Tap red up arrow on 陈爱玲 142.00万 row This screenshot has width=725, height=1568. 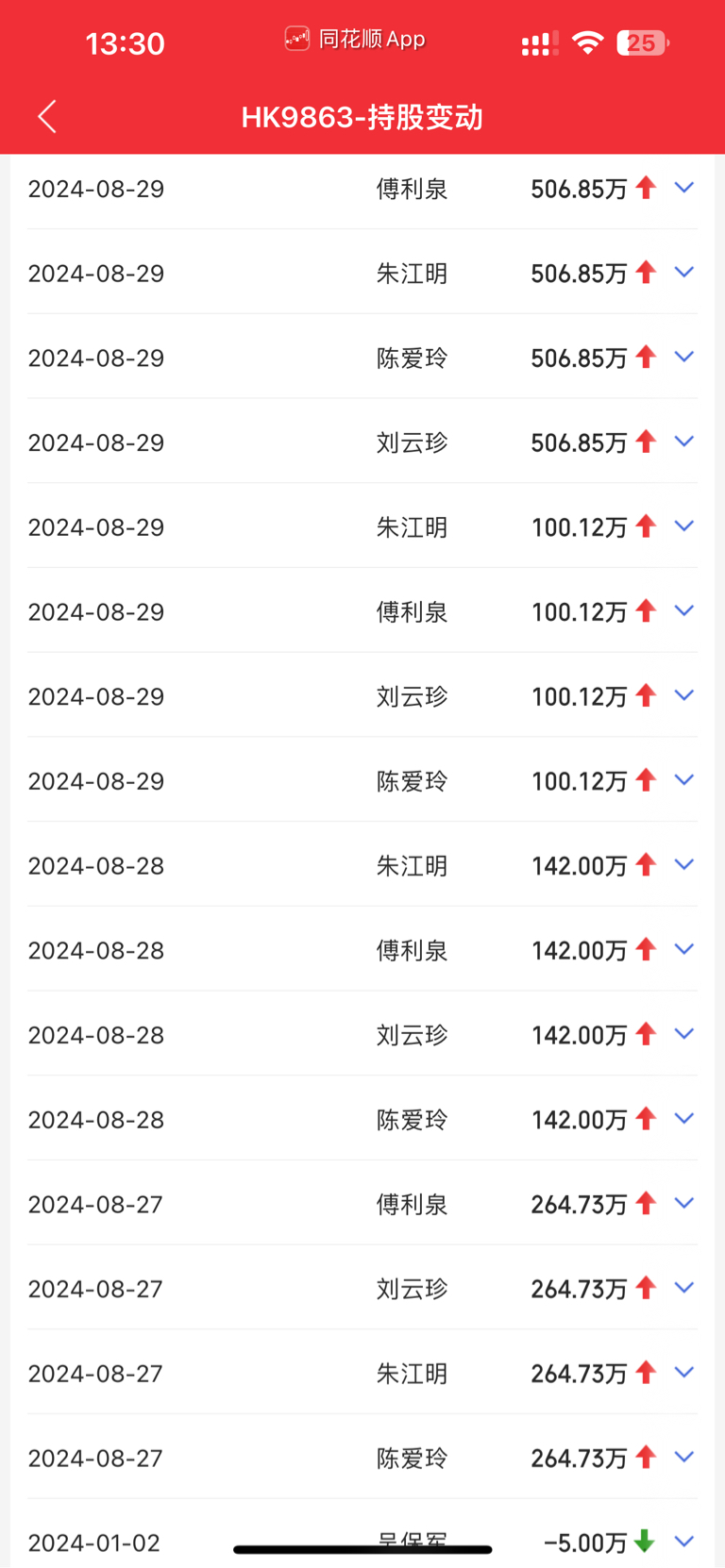646,1119
